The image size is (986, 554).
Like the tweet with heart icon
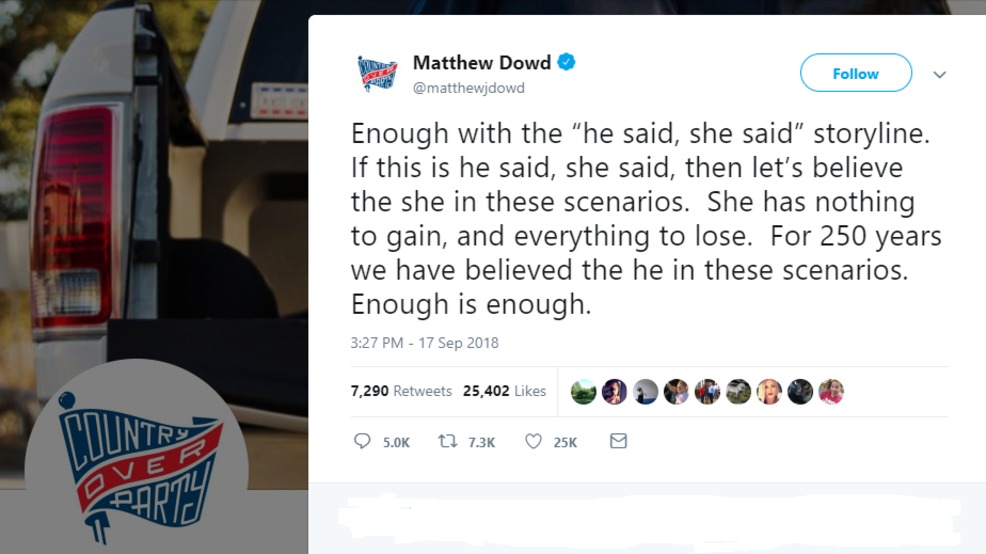click(x=533, y=441)
